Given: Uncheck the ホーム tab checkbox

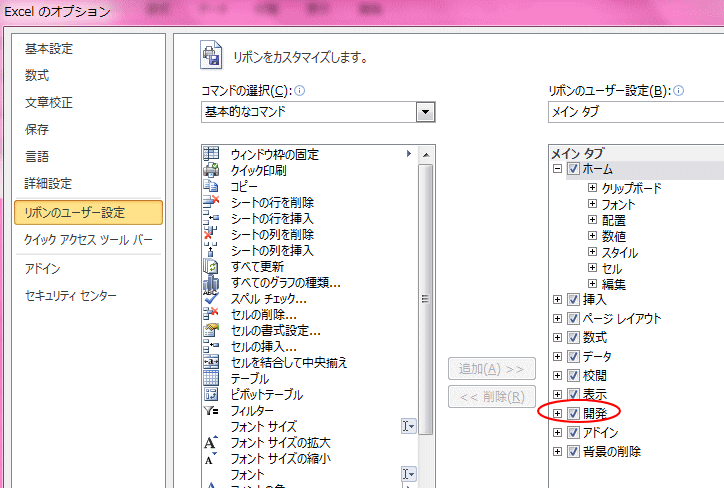Looking at the screenshot, I should [x=573, y=169].
